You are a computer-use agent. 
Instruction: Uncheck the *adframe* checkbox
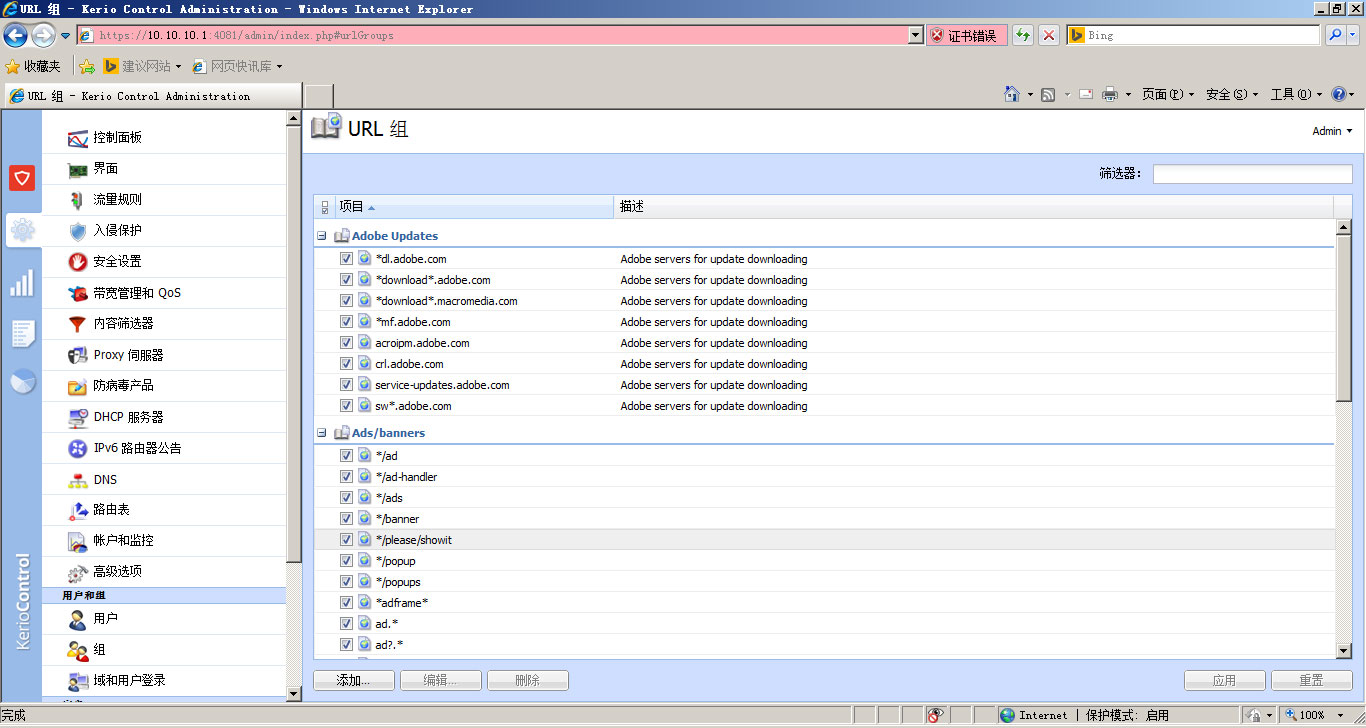(x=346, y=602)
